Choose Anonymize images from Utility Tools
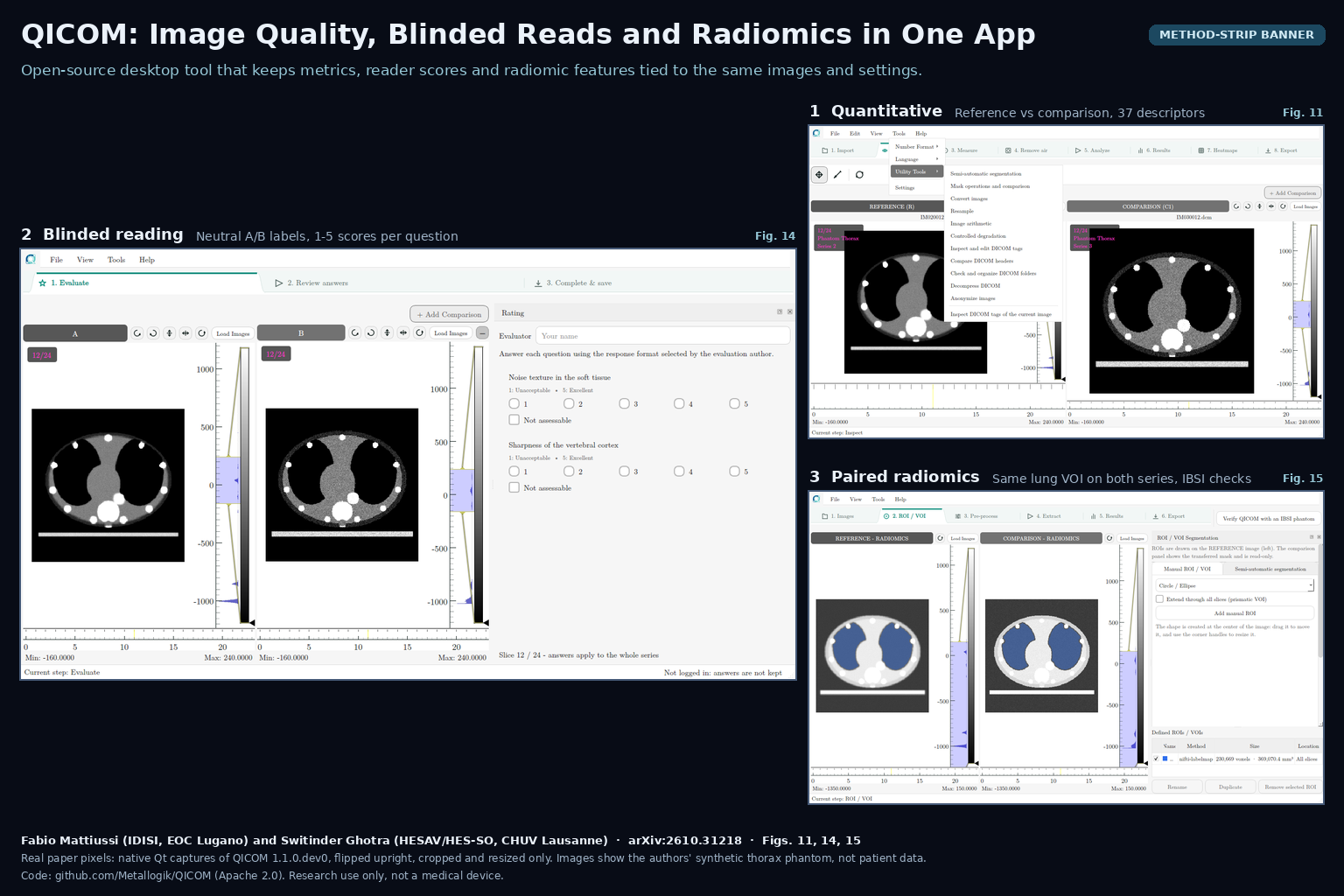 coord(973,298)
